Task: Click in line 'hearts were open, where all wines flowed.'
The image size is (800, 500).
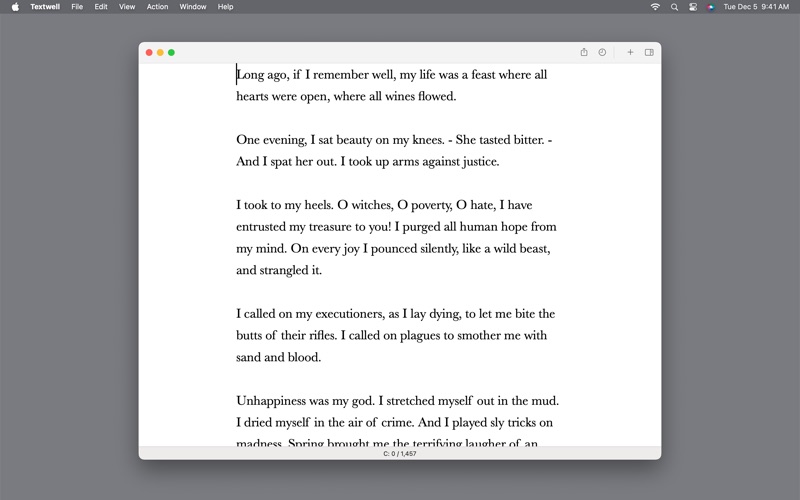Action: (x=346, y=96)
